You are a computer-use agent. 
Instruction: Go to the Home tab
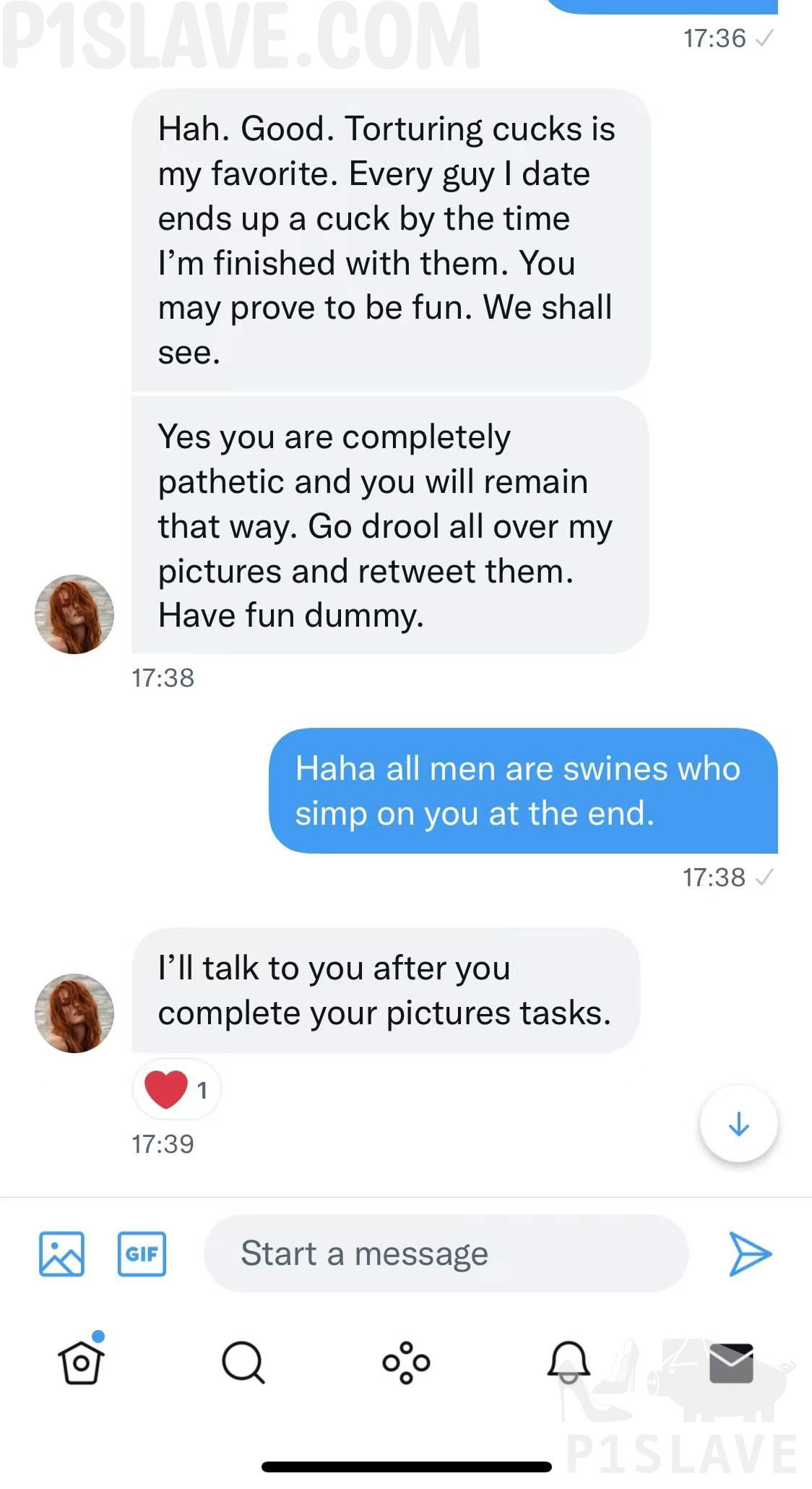[81, 1362]
